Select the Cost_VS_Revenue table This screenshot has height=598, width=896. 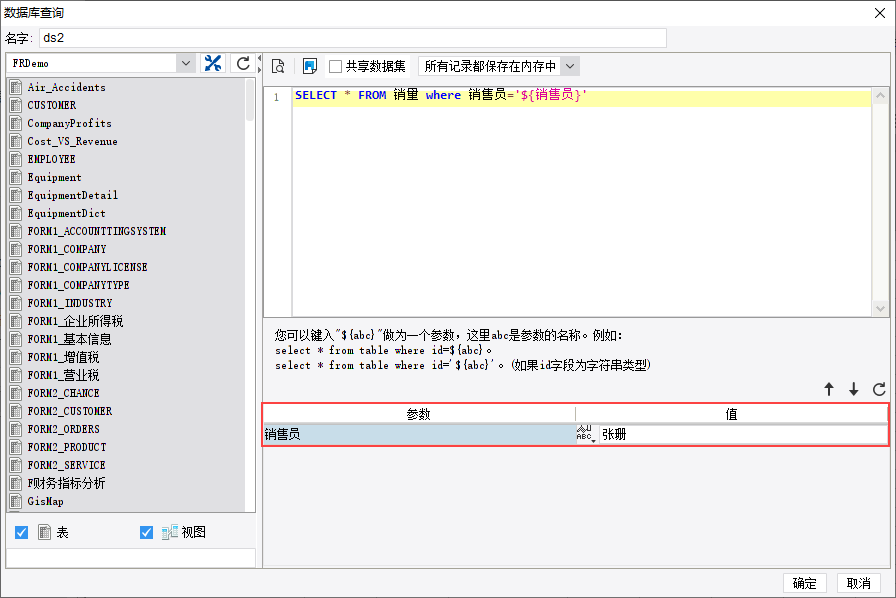pos(73,141)
